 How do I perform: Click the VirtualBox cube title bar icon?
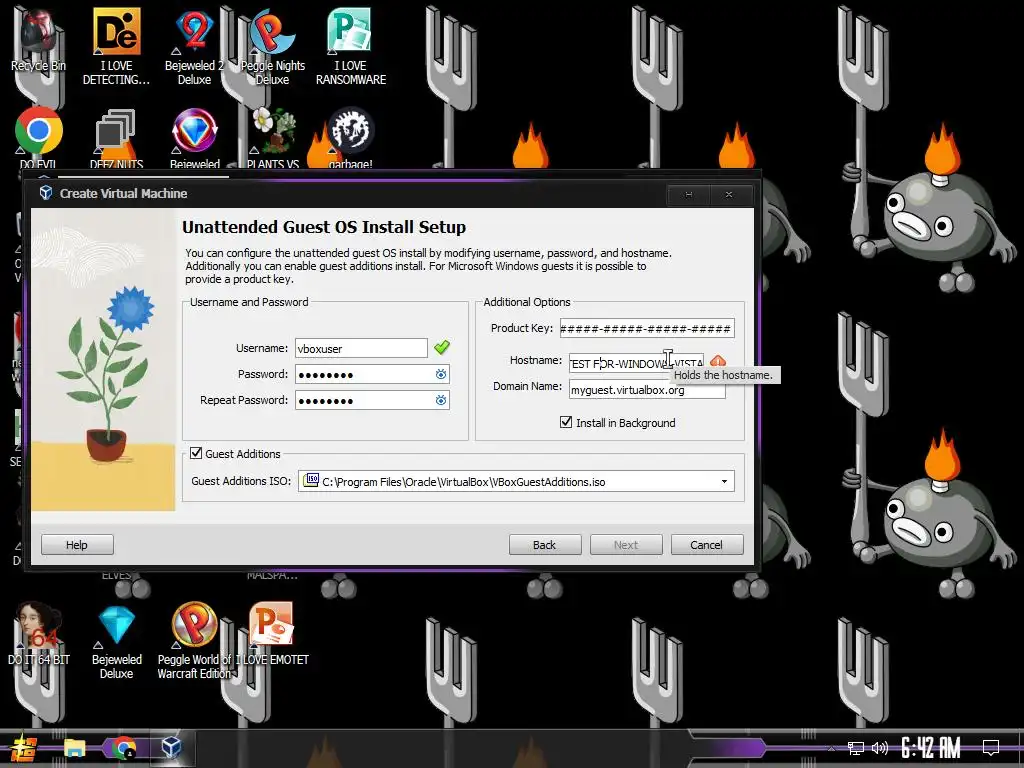click(x=46, y=193)
